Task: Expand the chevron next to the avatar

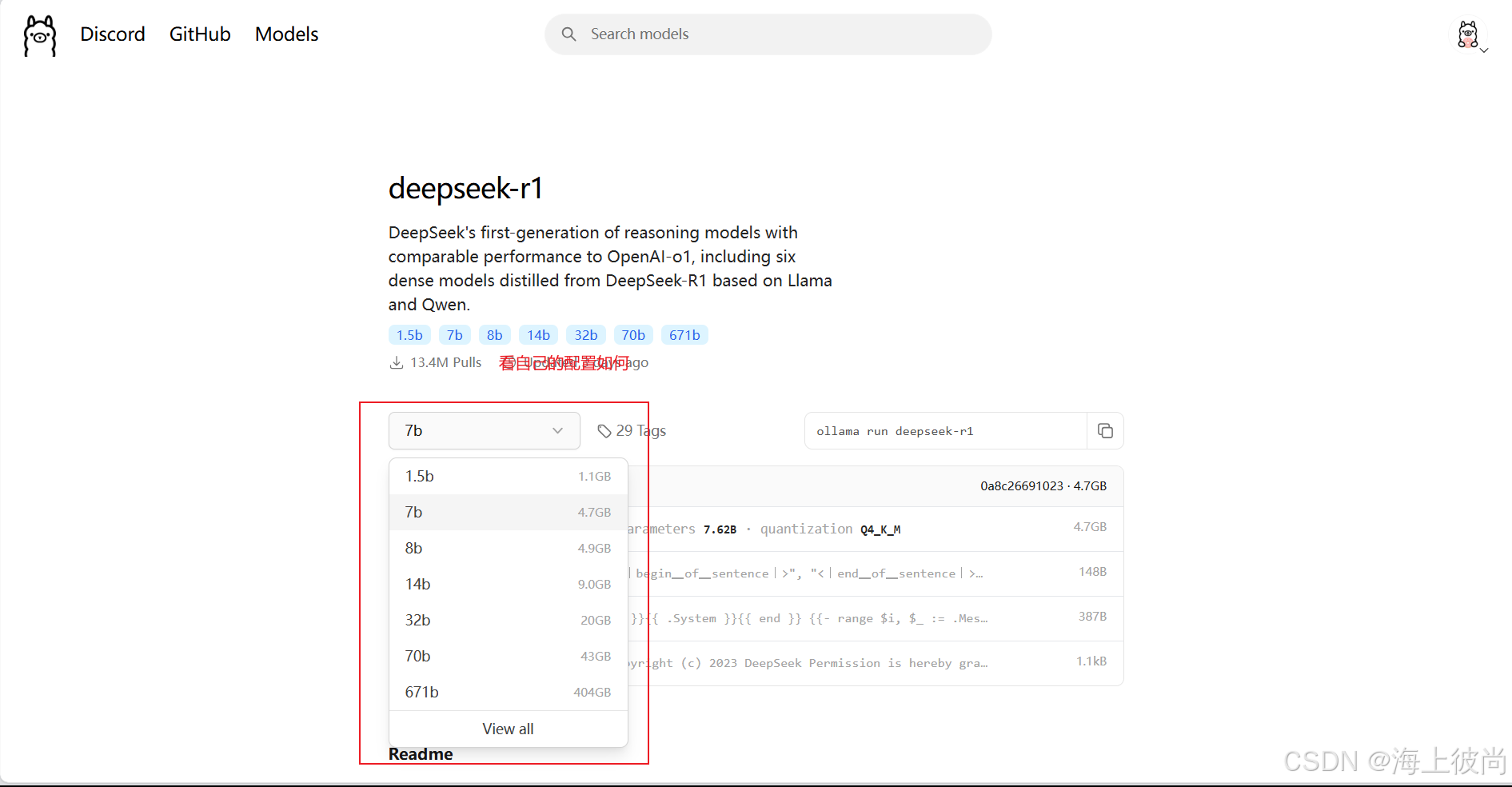Action: pos(1486,50)
